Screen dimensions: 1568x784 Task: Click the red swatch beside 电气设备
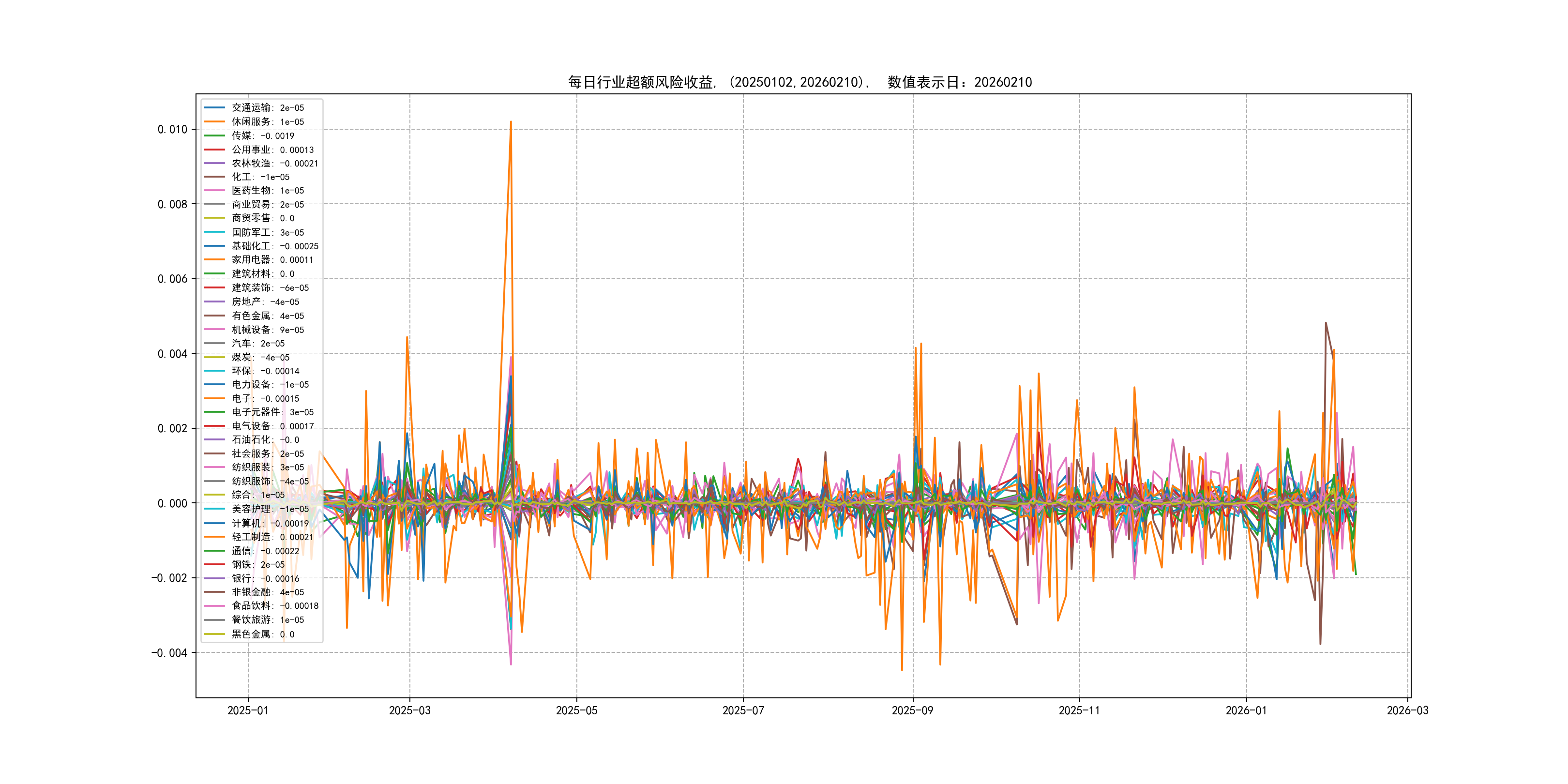[214, 426]
